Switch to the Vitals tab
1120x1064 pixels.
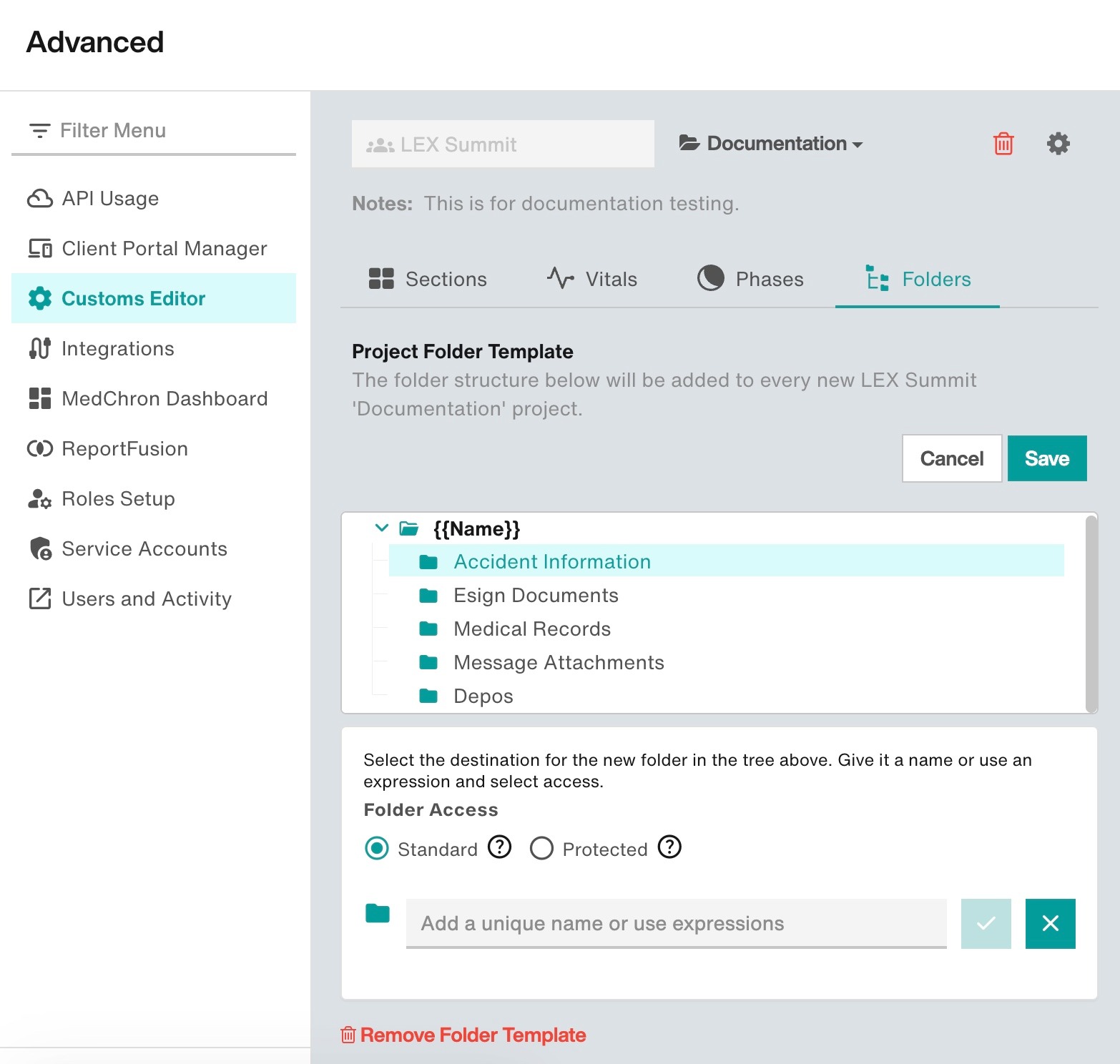click(x=592, y=279)
